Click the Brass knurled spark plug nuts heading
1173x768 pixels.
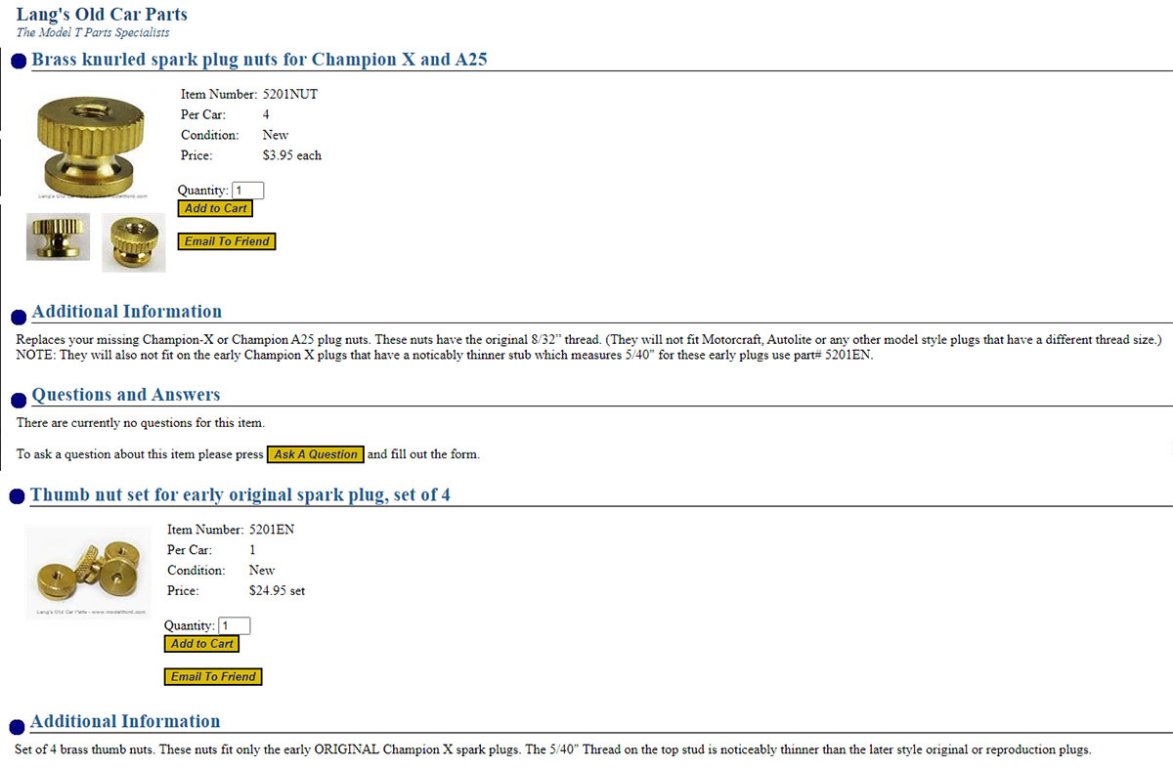pos(259,59)
